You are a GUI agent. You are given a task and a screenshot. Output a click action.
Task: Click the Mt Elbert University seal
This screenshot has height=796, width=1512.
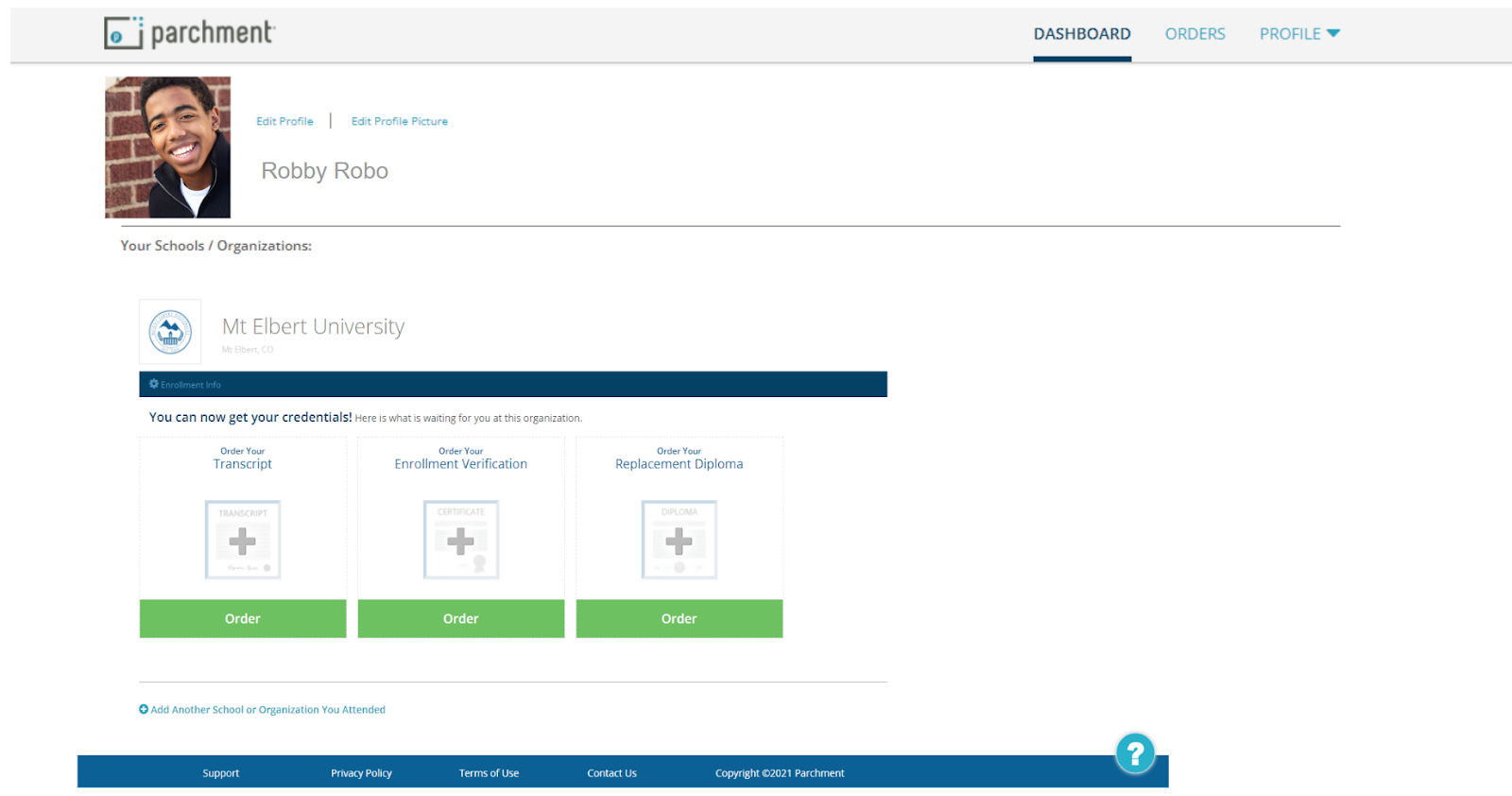(170, 332)
